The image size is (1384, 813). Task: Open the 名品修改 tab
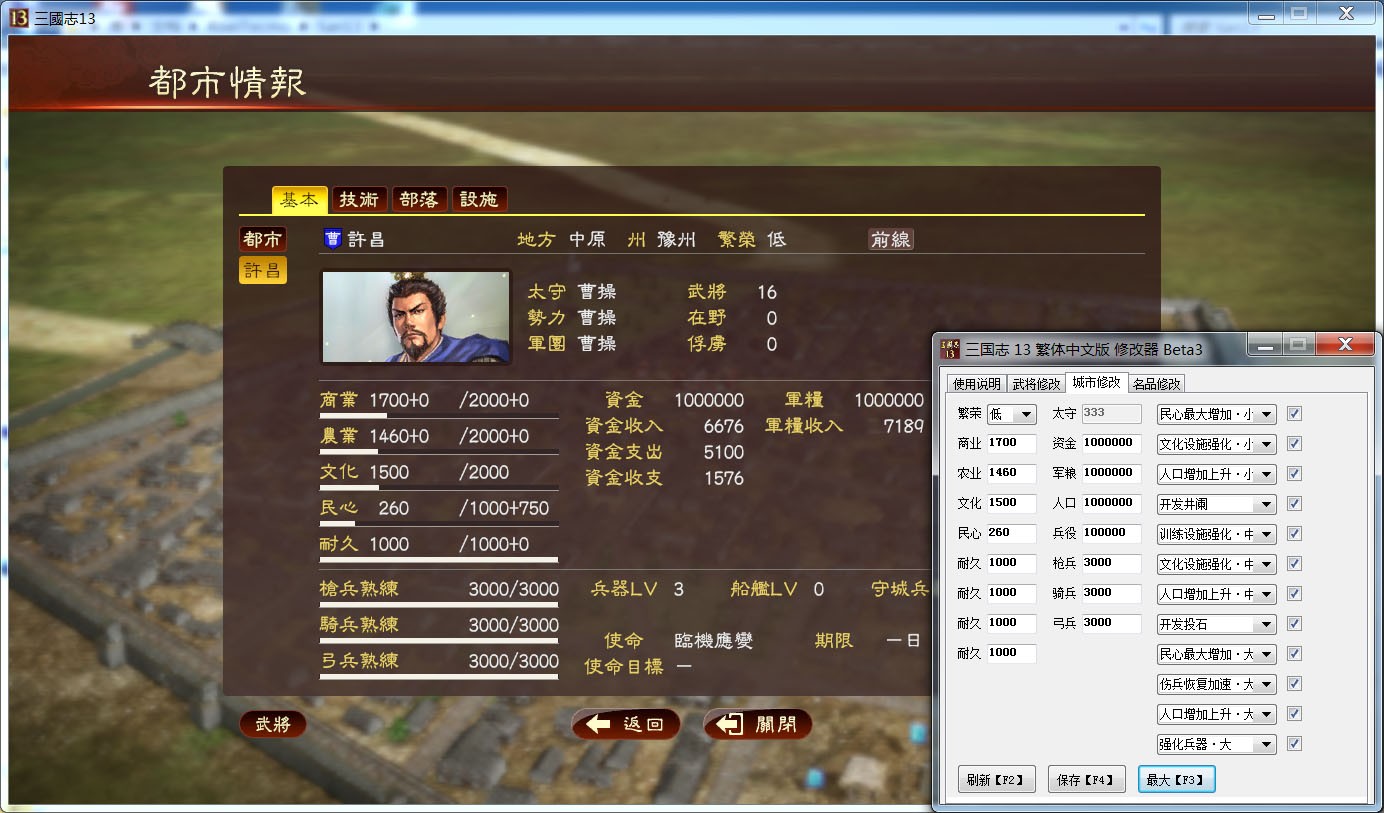point(1157,383)
